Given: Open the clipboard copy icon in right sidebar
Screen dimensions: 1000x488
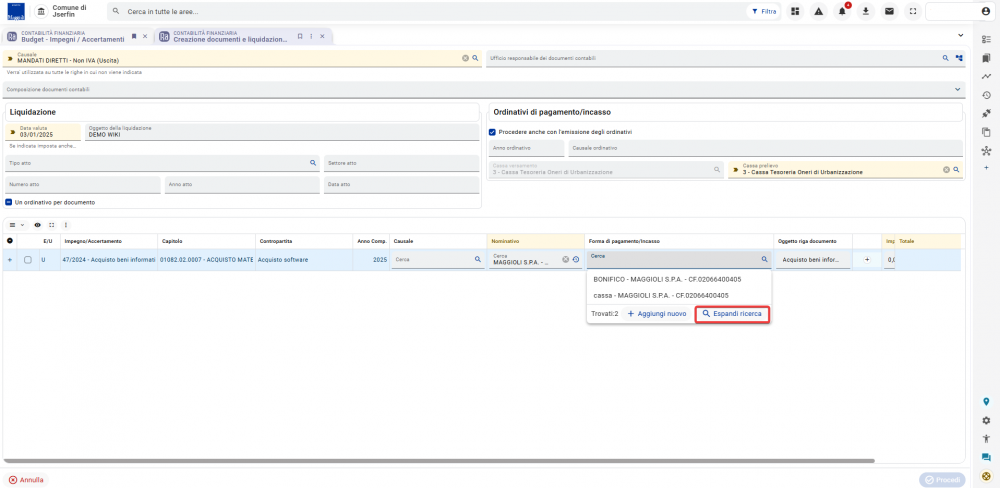Looking at the screenshot, I should click(987, 132).
